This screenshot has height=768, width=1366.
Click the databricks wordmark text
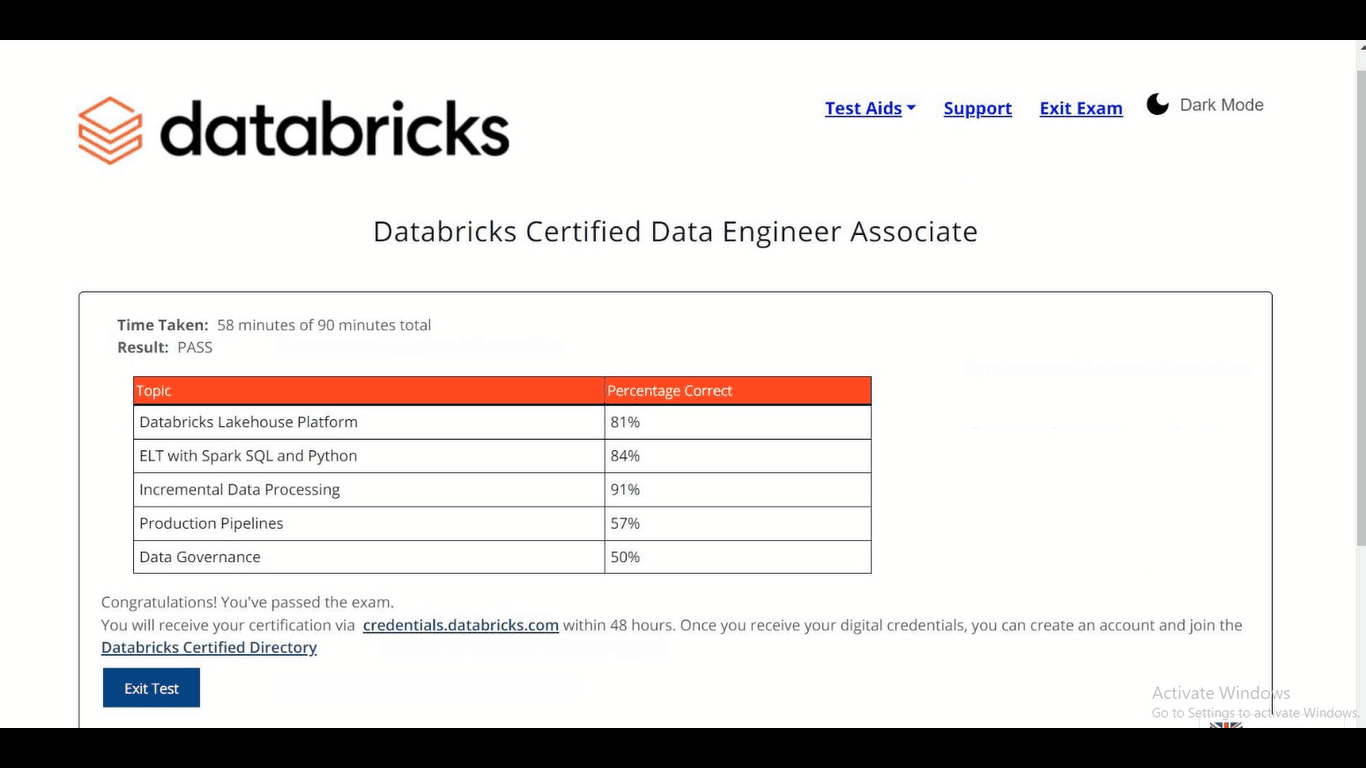click(x=334, y=130)
